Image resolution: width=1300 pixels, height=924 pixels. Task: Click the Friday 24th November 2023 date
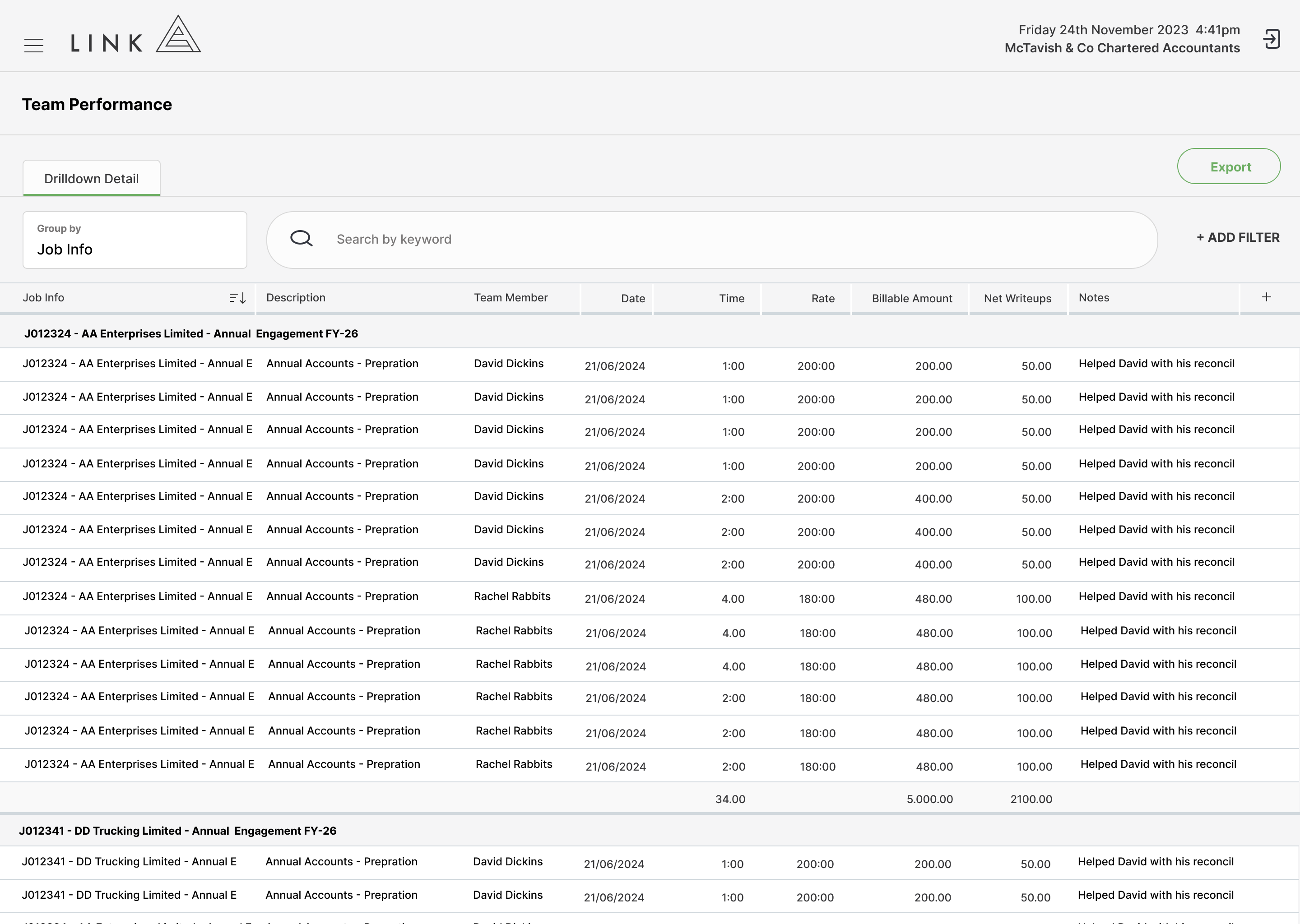(1103, 30)
